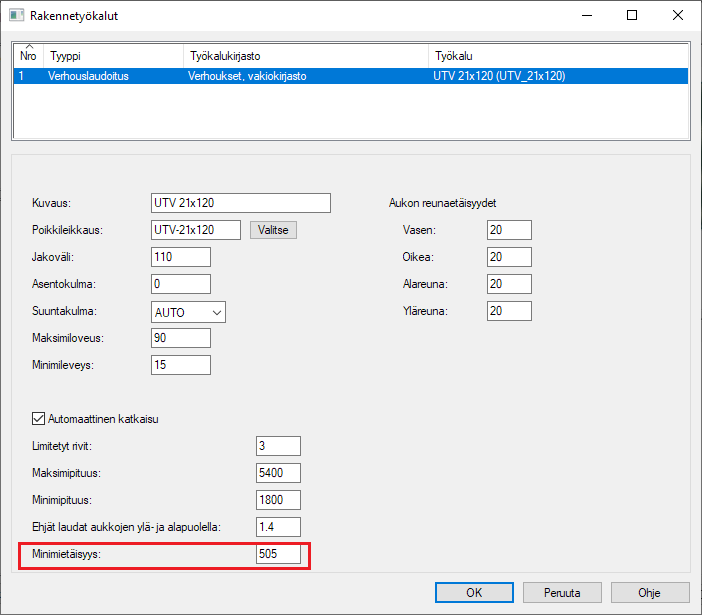Open the Suuntakulma AUTO dropdown
The width and height of the screenshot is (702, 615).
pos(189,312)
